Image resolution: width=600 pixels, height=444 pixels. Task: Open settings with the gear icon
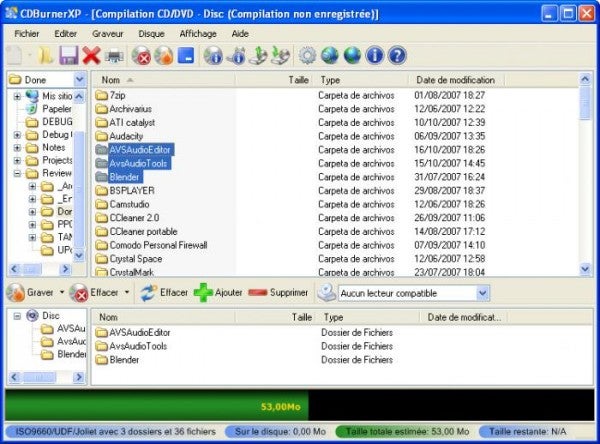click(x=307, y=56)
